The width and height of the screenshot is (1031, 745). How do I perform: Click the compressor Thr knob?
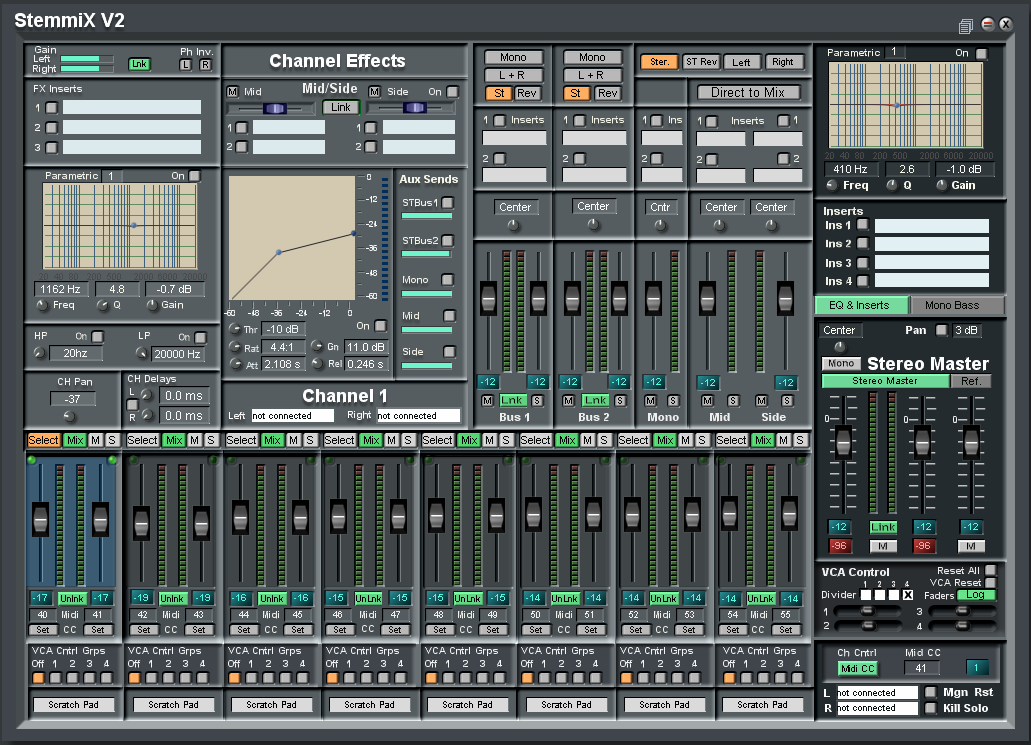[235, 329]
